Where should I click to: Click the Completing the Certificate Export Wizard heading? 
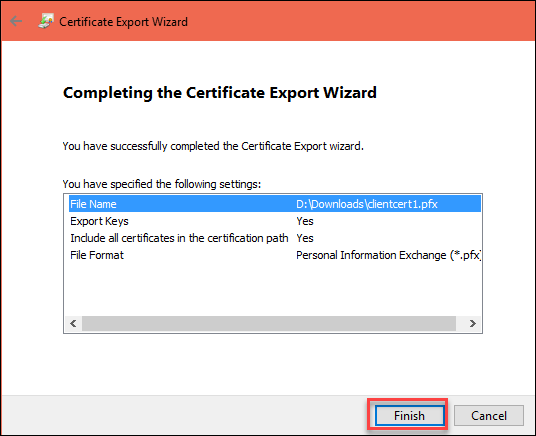(220, 93)
